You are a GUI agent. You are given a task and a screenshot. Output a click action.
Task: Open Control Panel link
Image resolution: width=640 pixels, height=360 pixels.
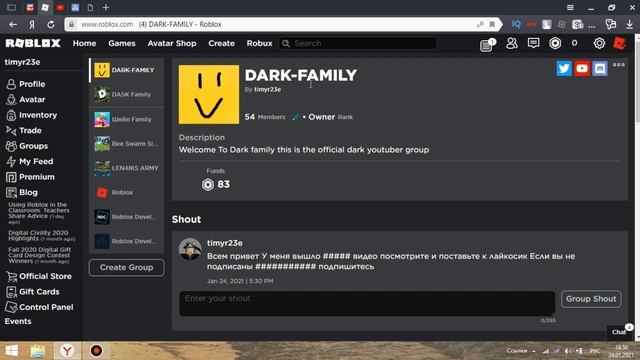coord(40,307)
